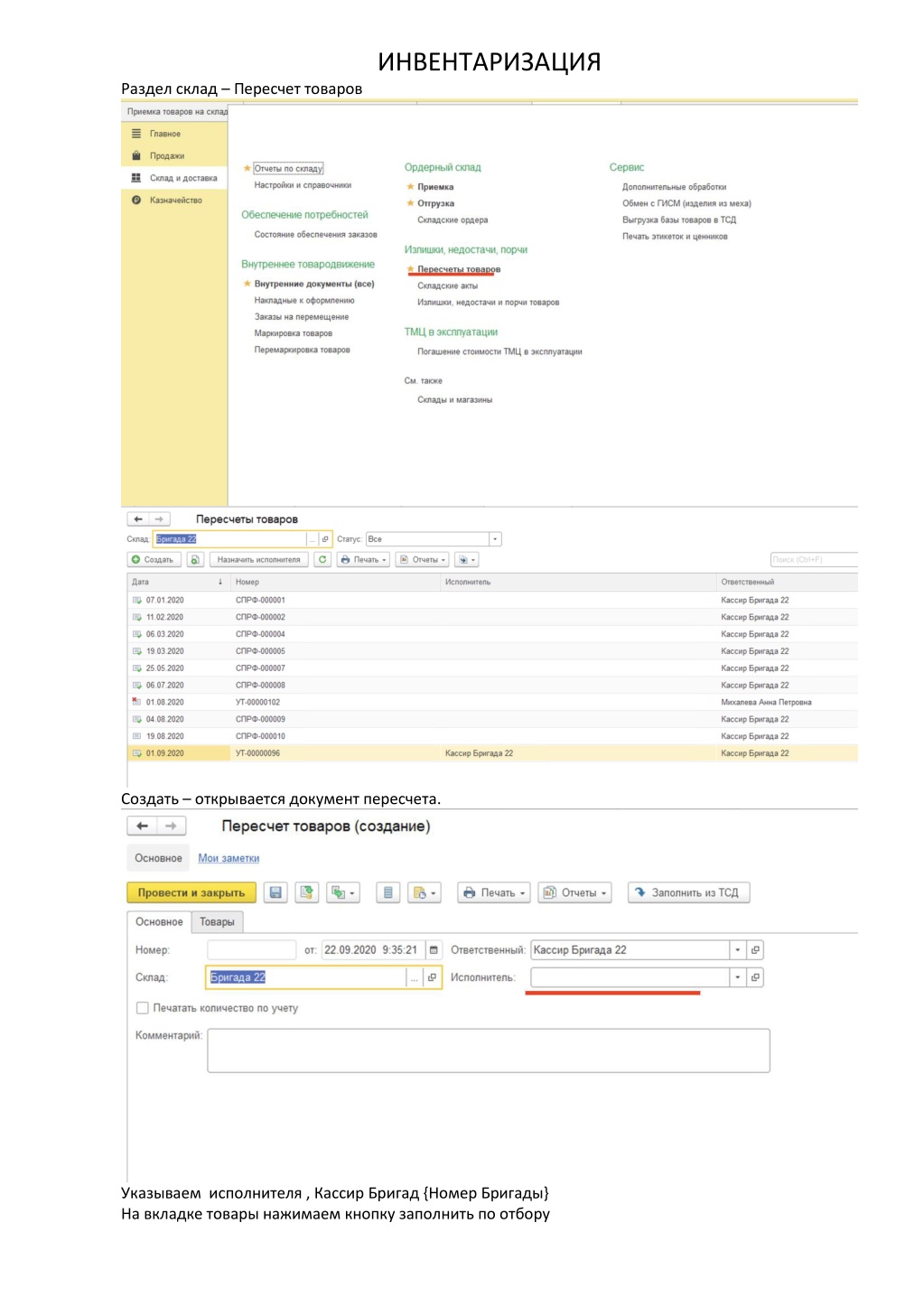Open Настройки и справочники
Screen dimensions: 924x1307
303,185
